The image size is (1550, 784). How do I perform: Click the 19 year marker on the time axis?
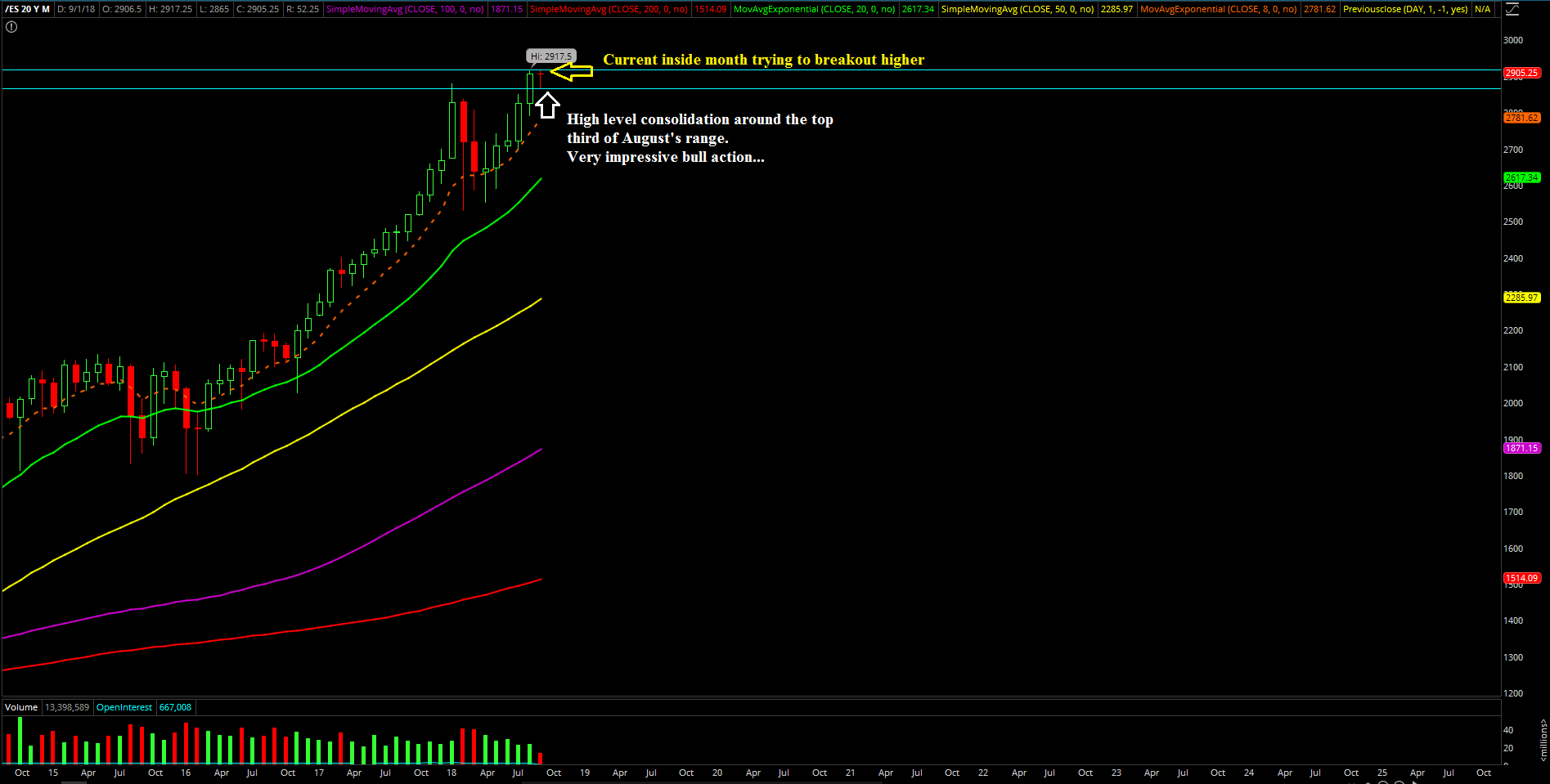pos(585,773)
